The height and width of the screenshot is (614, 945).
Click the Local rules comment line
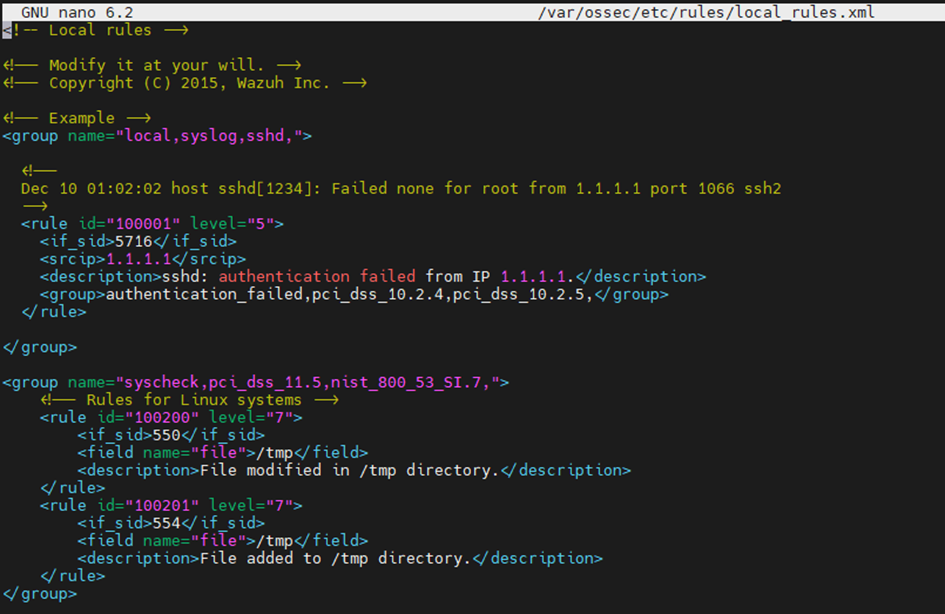pos(80,30)
